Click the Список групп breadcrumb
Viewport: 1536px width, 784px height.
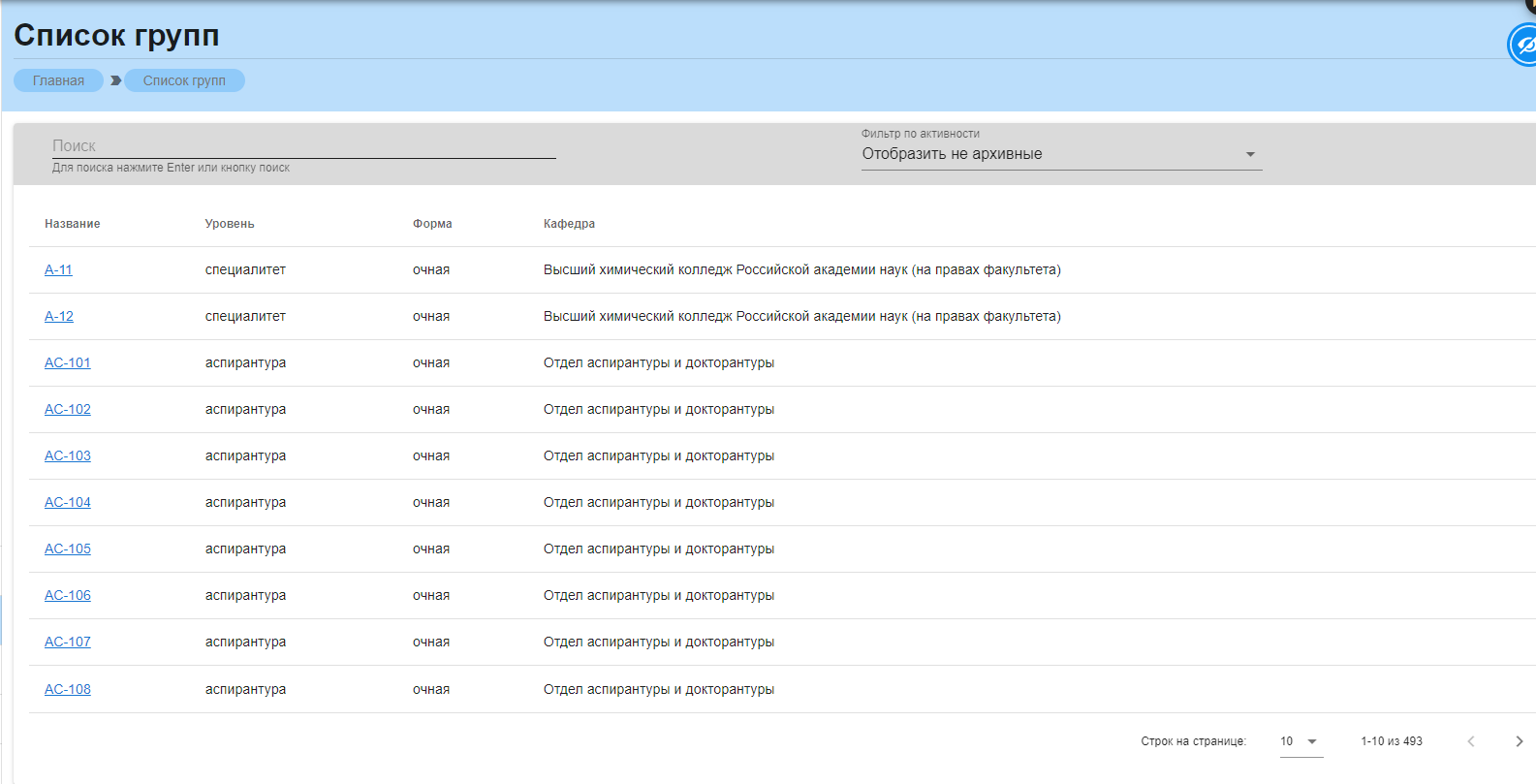point(184,80)
